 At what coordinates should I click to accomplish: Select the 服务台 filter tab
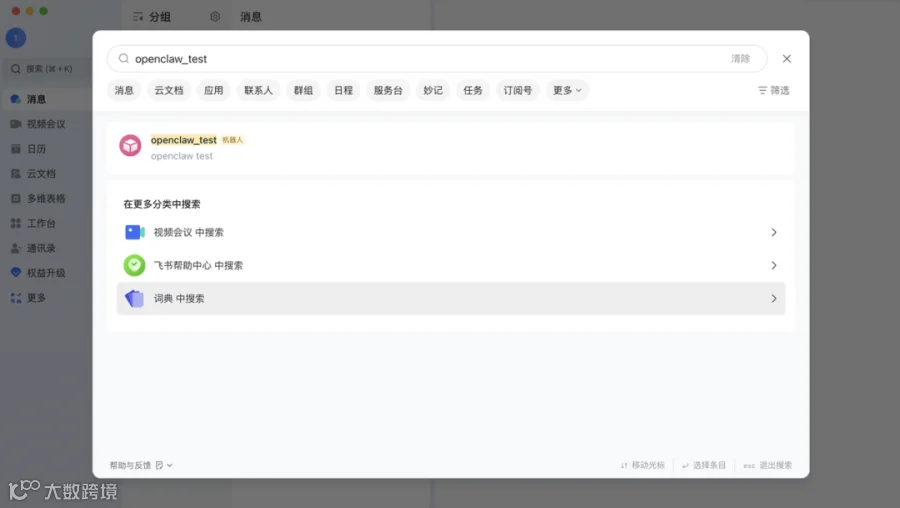pos(388,90)
